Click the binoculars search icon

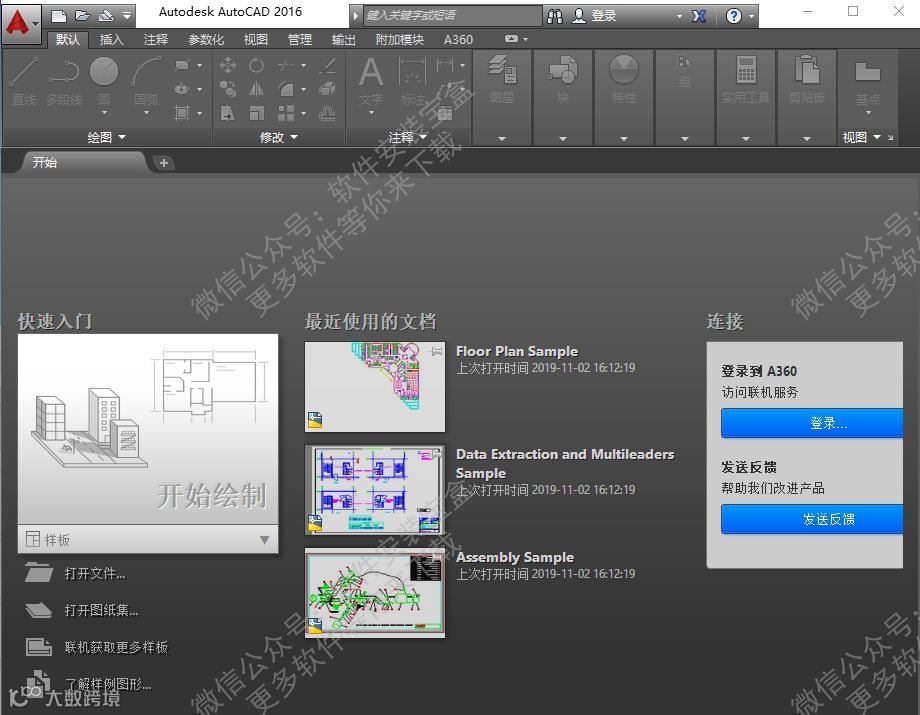click(x=554, y=16)
